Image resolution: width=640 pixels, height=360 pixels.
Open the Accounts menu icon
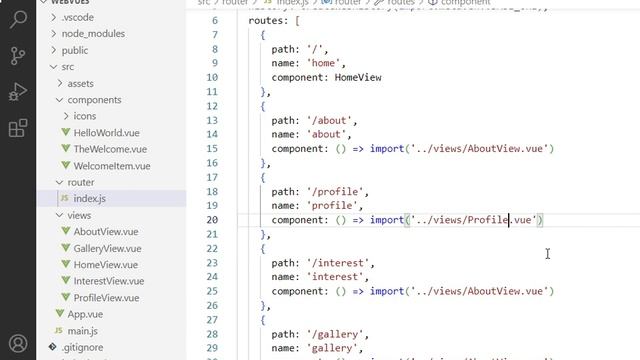tap(18, 343)
